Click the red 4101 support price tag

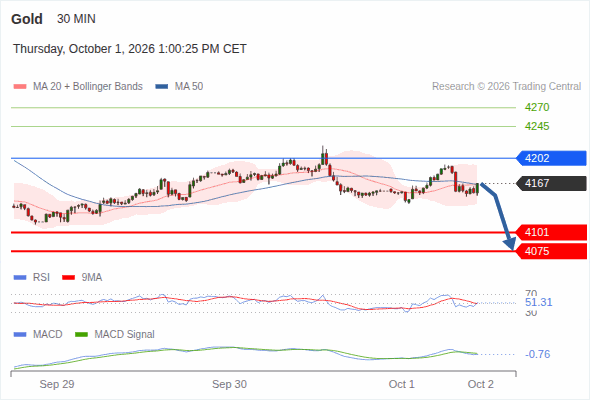click(550, 232)
